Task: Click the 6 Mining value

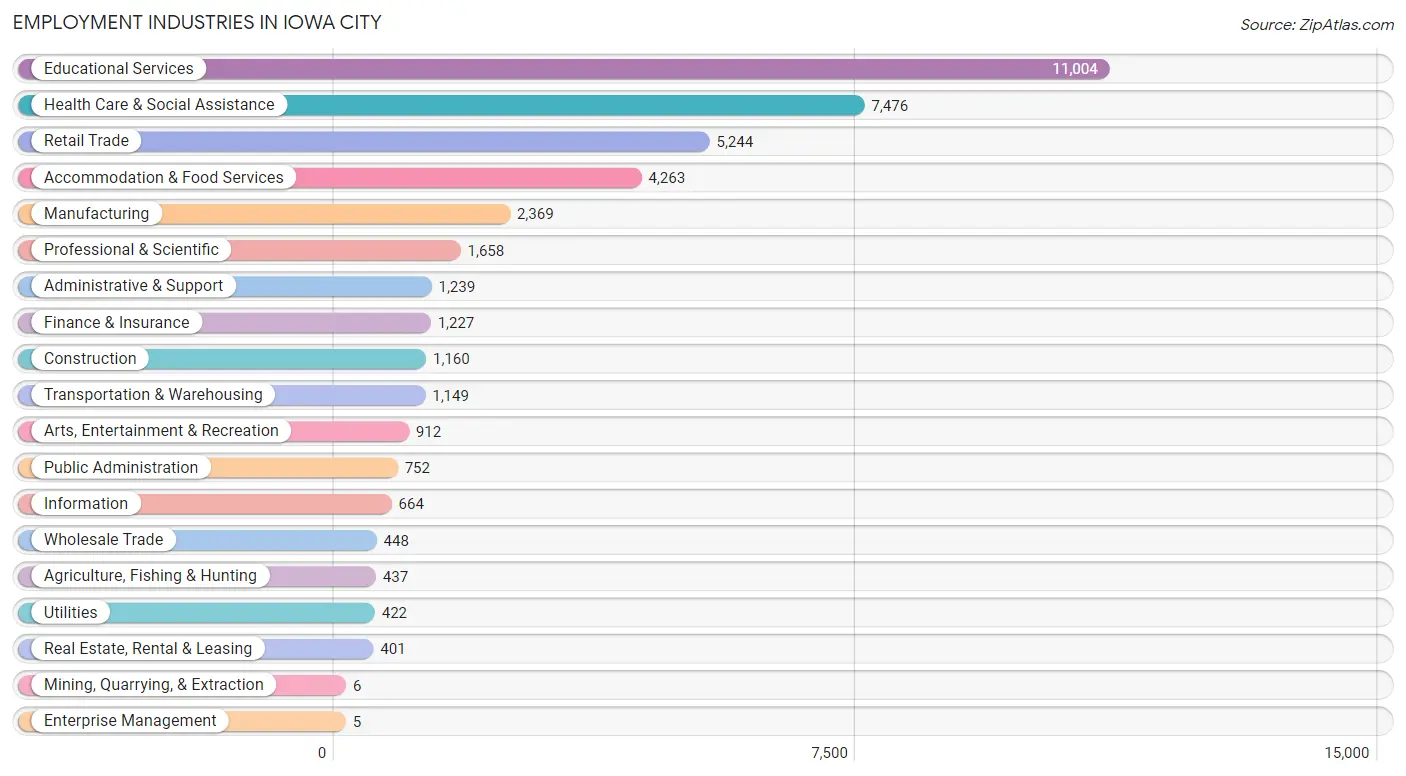Action: pos(357,685)
